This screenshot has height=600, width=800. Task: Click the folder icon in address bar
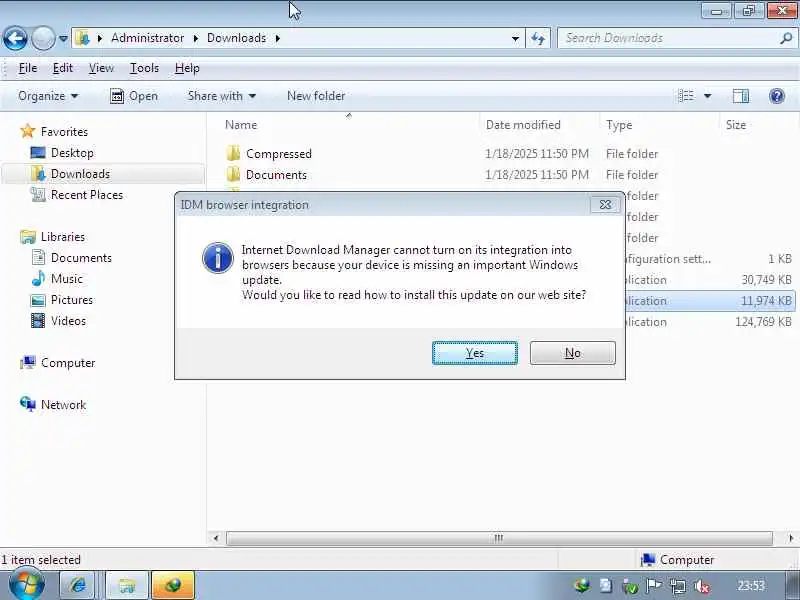[x=82, y=38]
